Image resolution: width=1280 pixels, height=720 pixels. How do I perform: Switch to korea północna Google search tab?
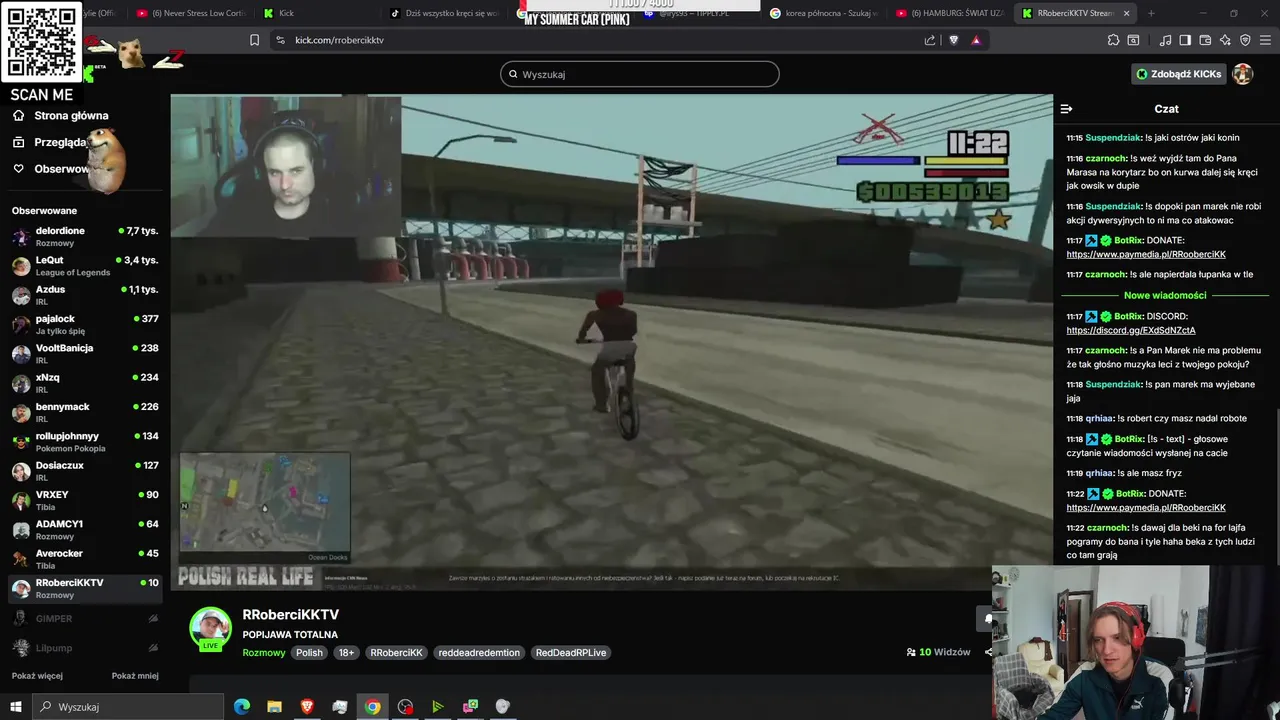click(825, 13)
